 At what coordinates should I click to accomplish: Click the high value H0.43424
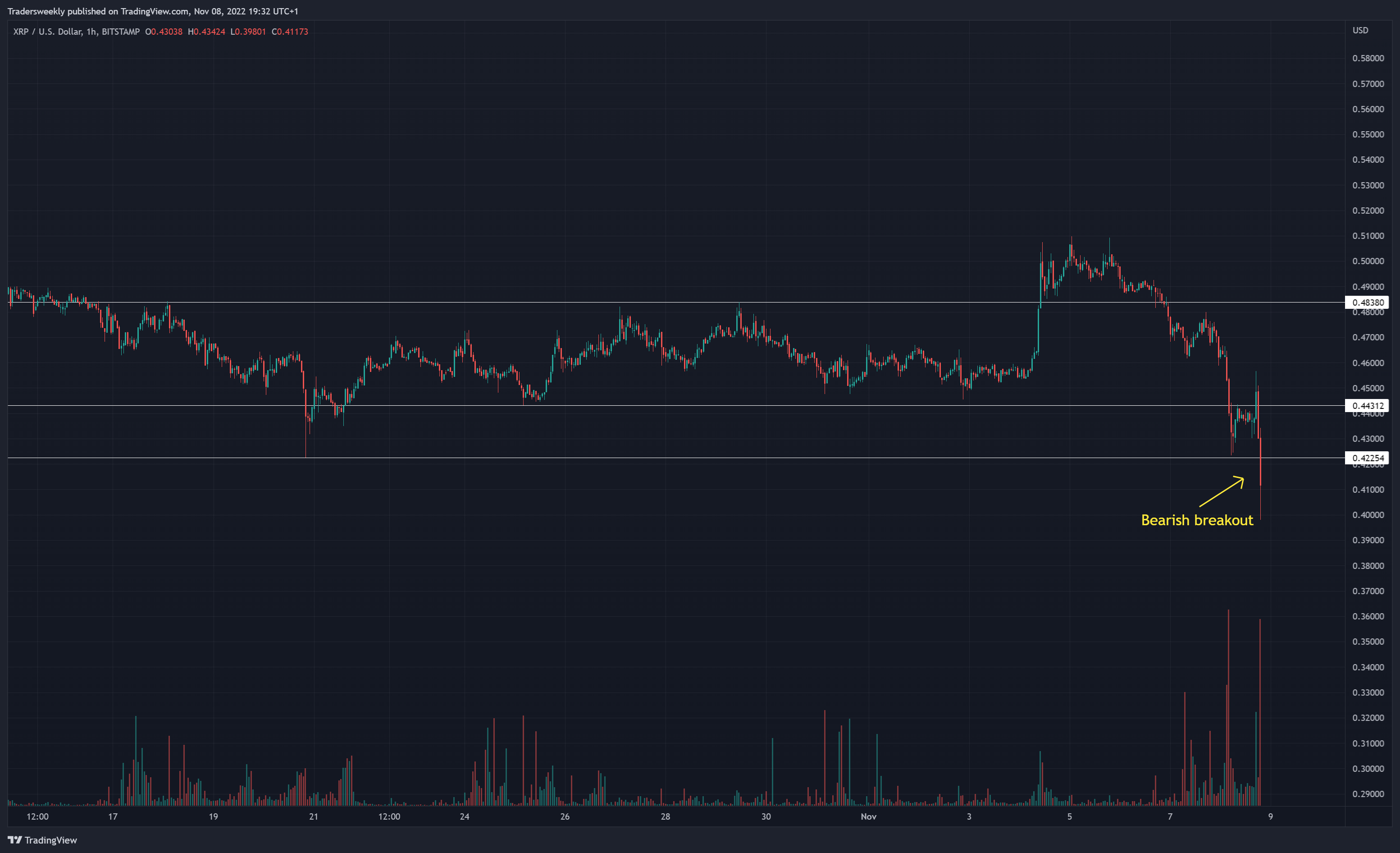[x=206, y=32]
